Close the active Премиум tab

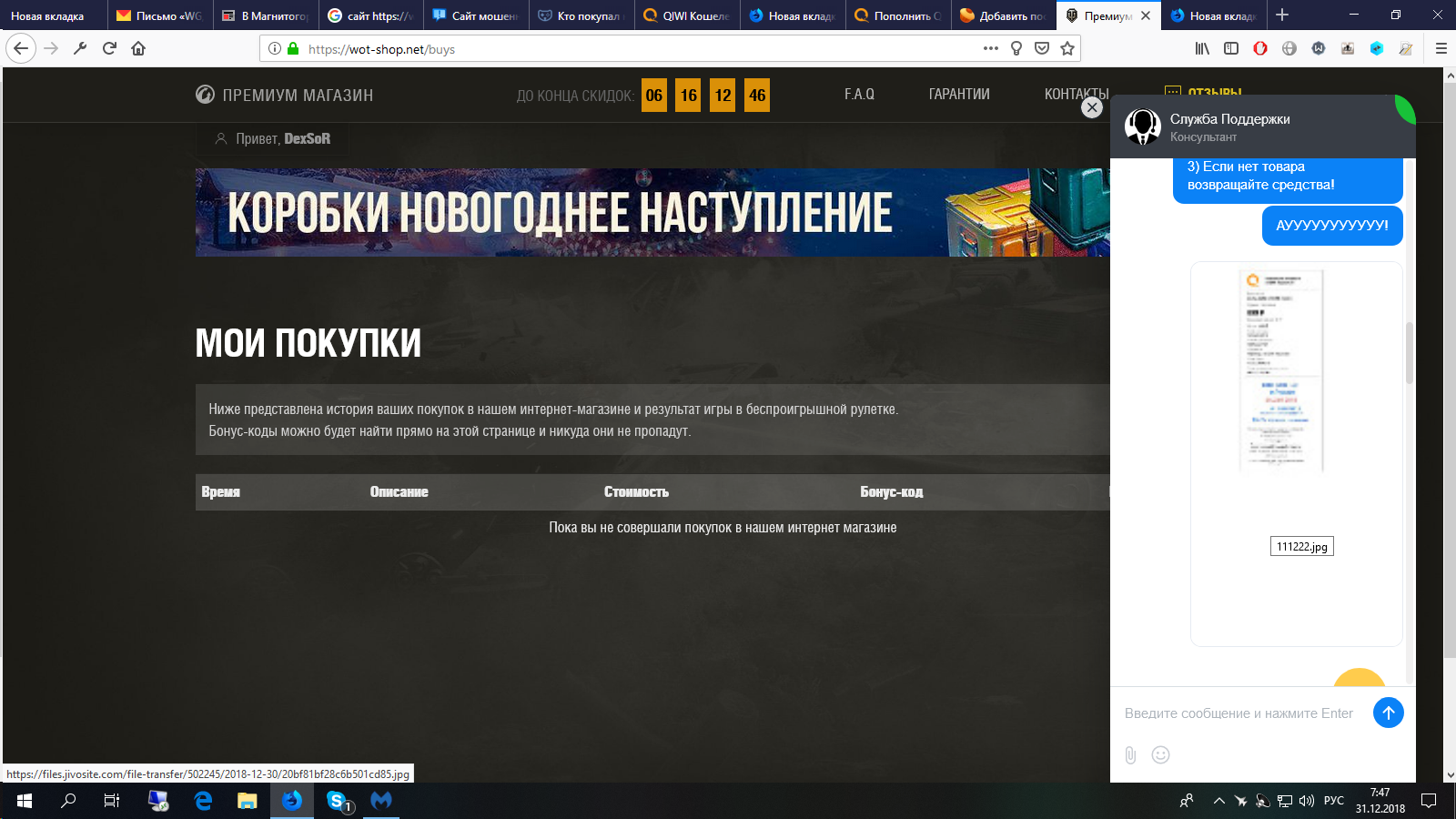[x=1146, y=15]
